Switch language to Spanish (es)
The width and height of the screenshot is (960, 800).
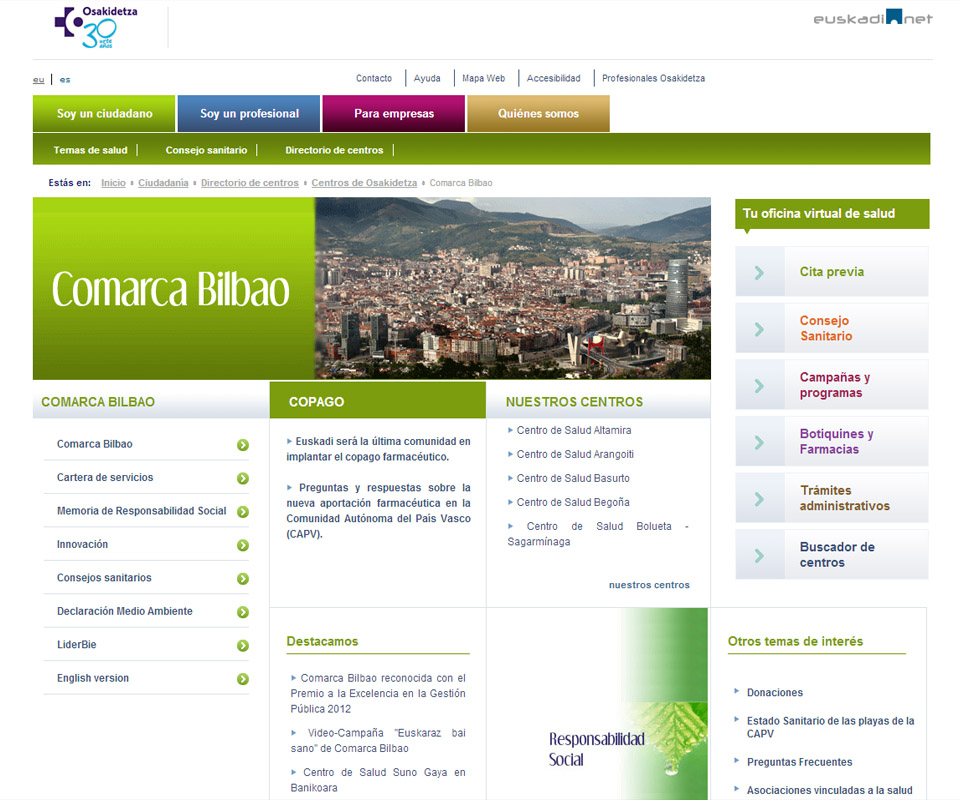coord(65,79)
